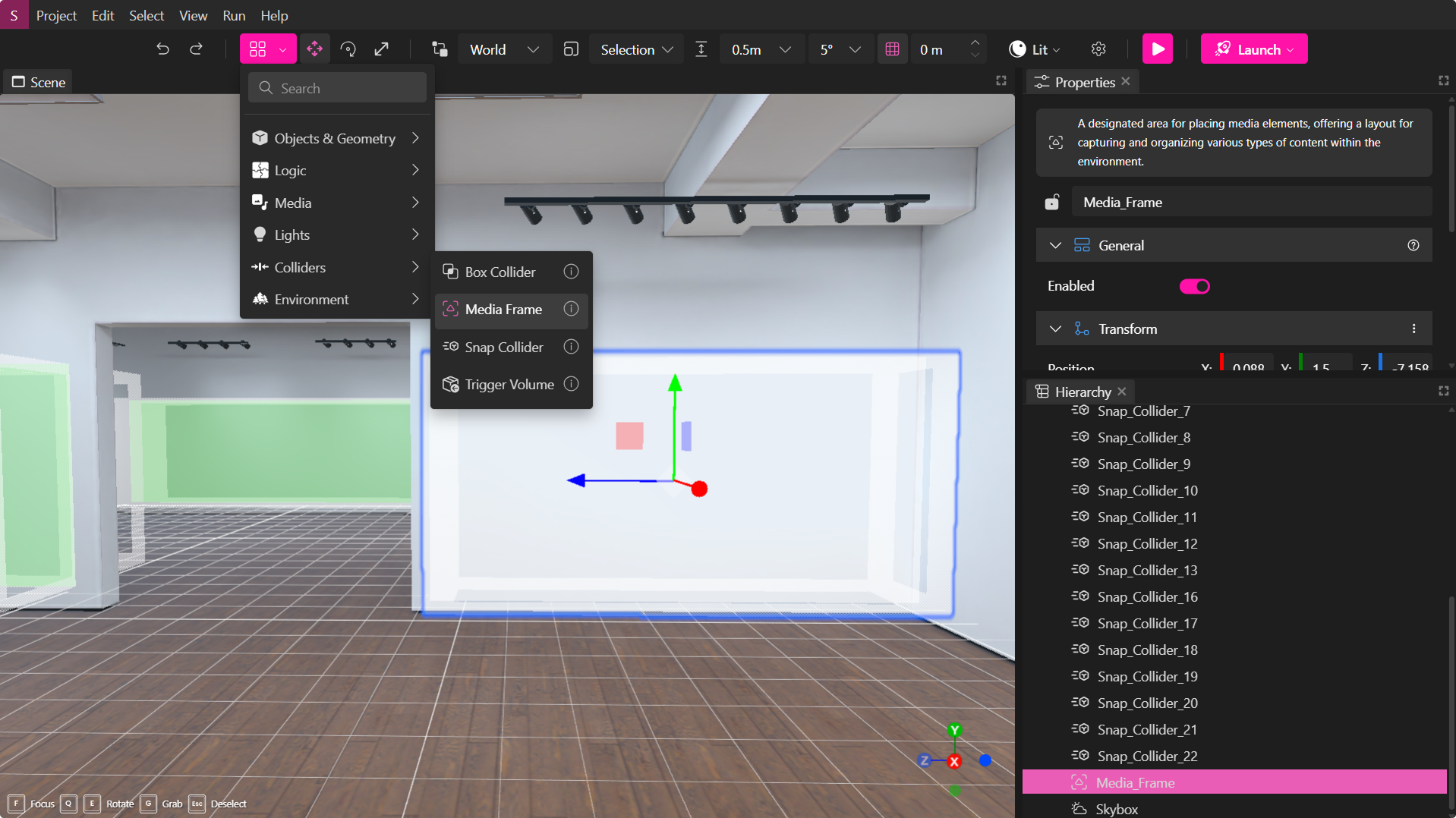
Task: Disable the Enabled toggle in Properties
Action: (1194, 286)
